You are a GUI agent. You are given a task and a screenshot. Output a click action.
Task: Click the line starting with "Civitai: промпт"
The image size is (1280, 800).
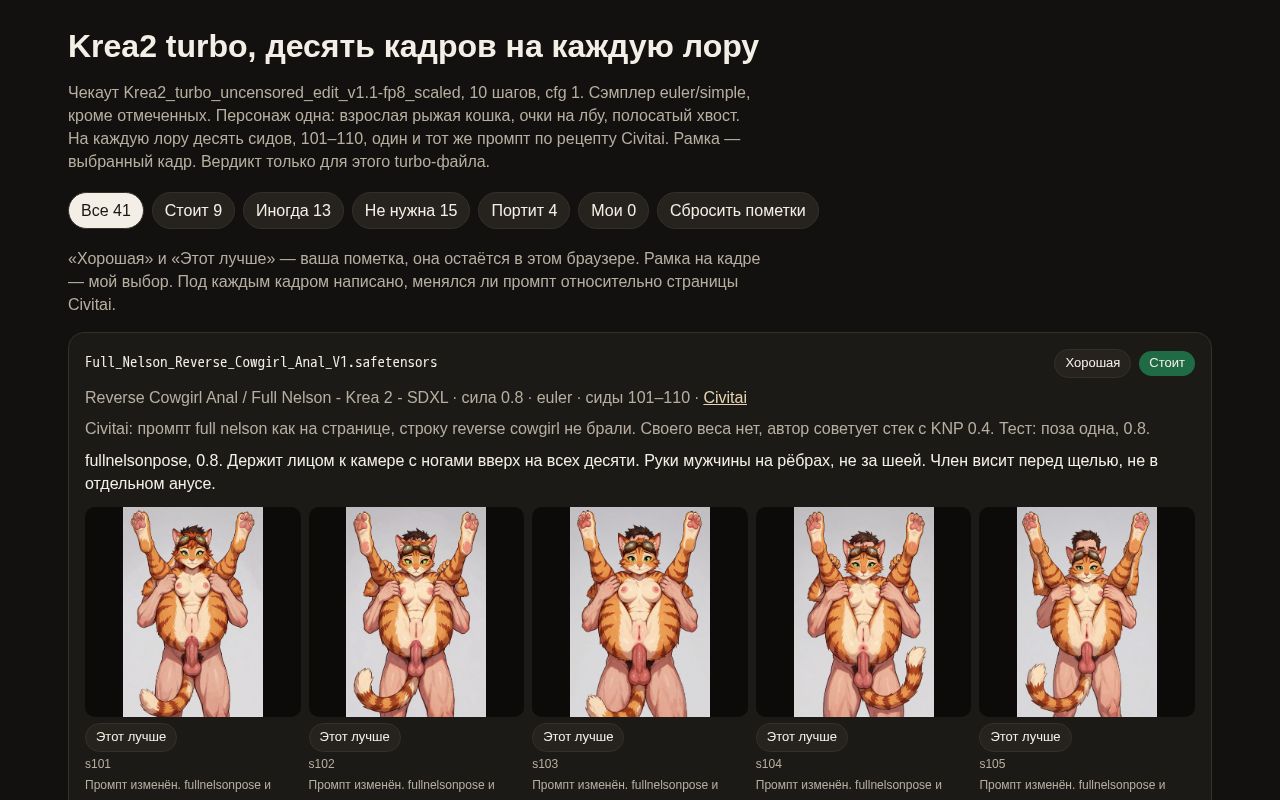(617, 428)
